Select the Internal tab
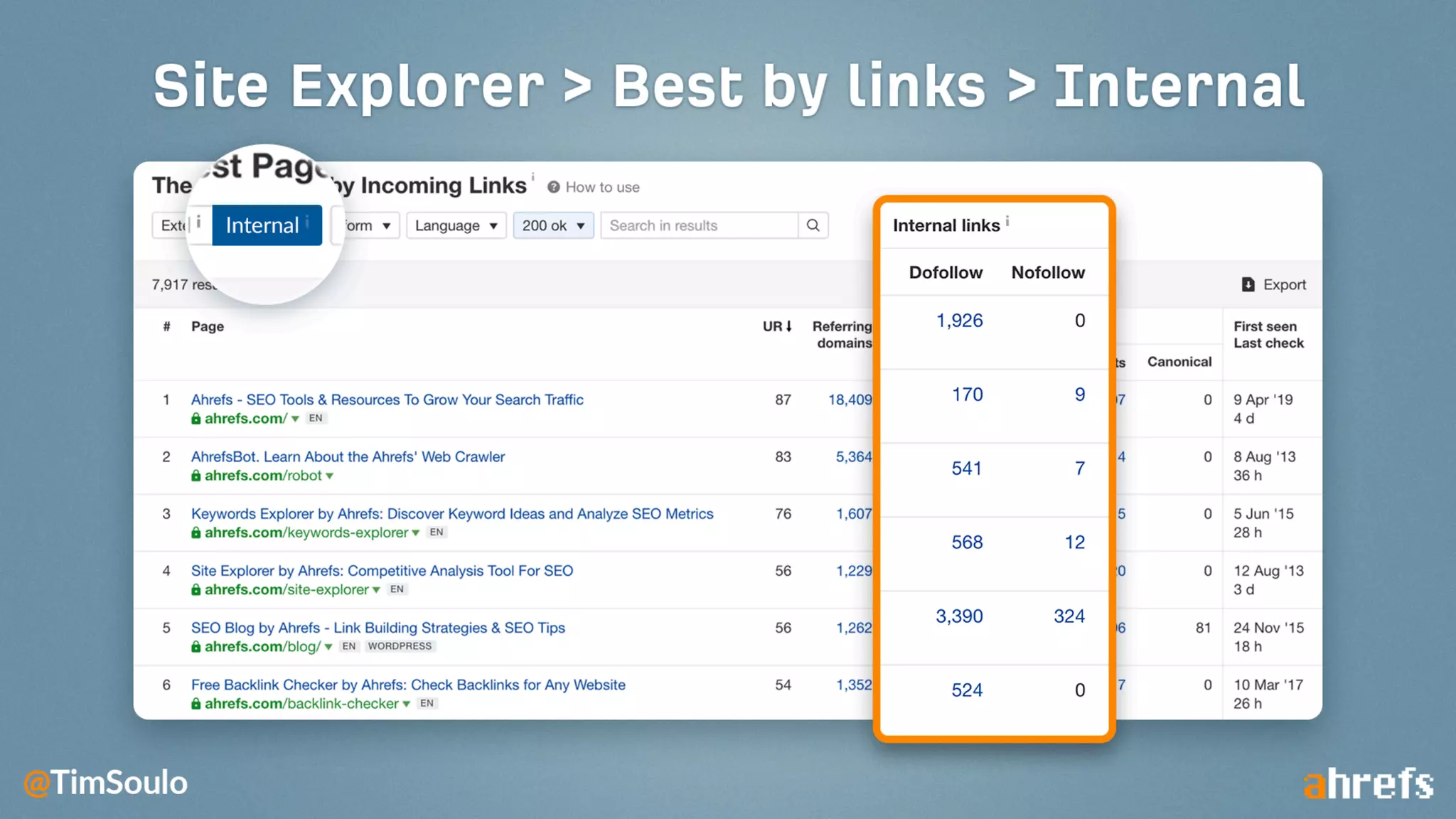Image resolution: width=1456 pixels, height=819 pixels. [267, 225]
